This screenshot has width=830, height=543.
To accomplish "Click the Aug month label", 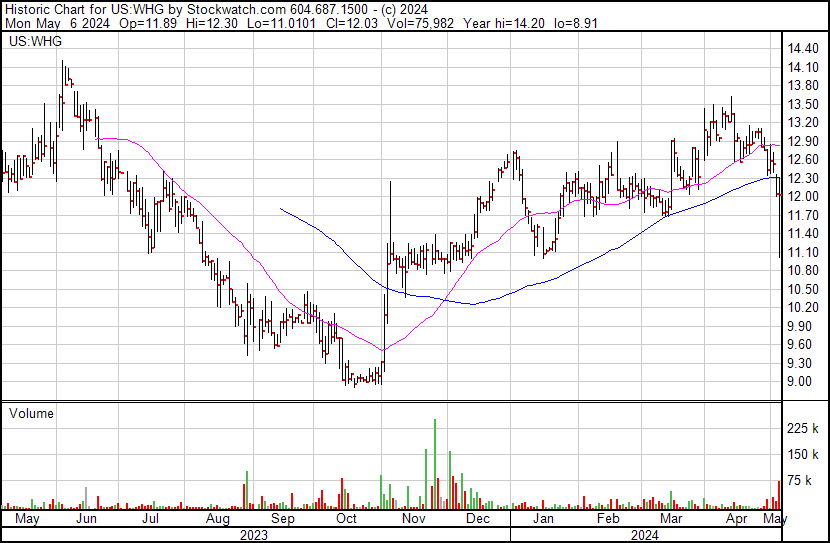I will (x=218, y=519).
